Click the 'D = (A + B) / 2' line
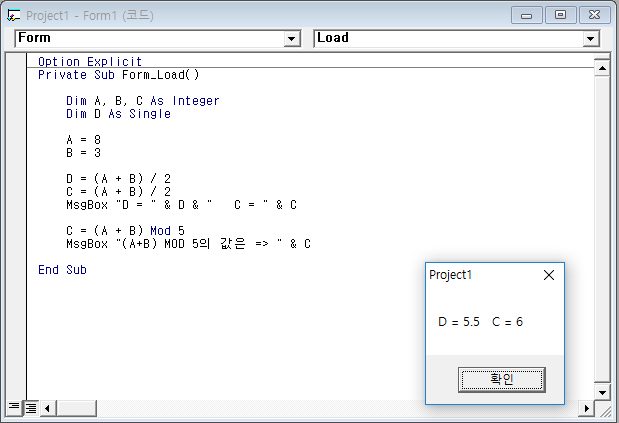This screenshot has height=423, width=619. (x=118, y=179)
